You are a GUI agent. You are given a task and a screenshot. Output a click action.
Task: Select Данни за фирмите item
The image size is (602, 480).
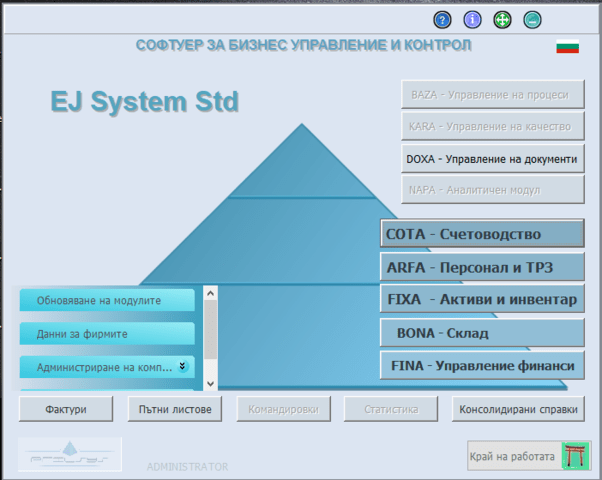(x=106, y=333)
